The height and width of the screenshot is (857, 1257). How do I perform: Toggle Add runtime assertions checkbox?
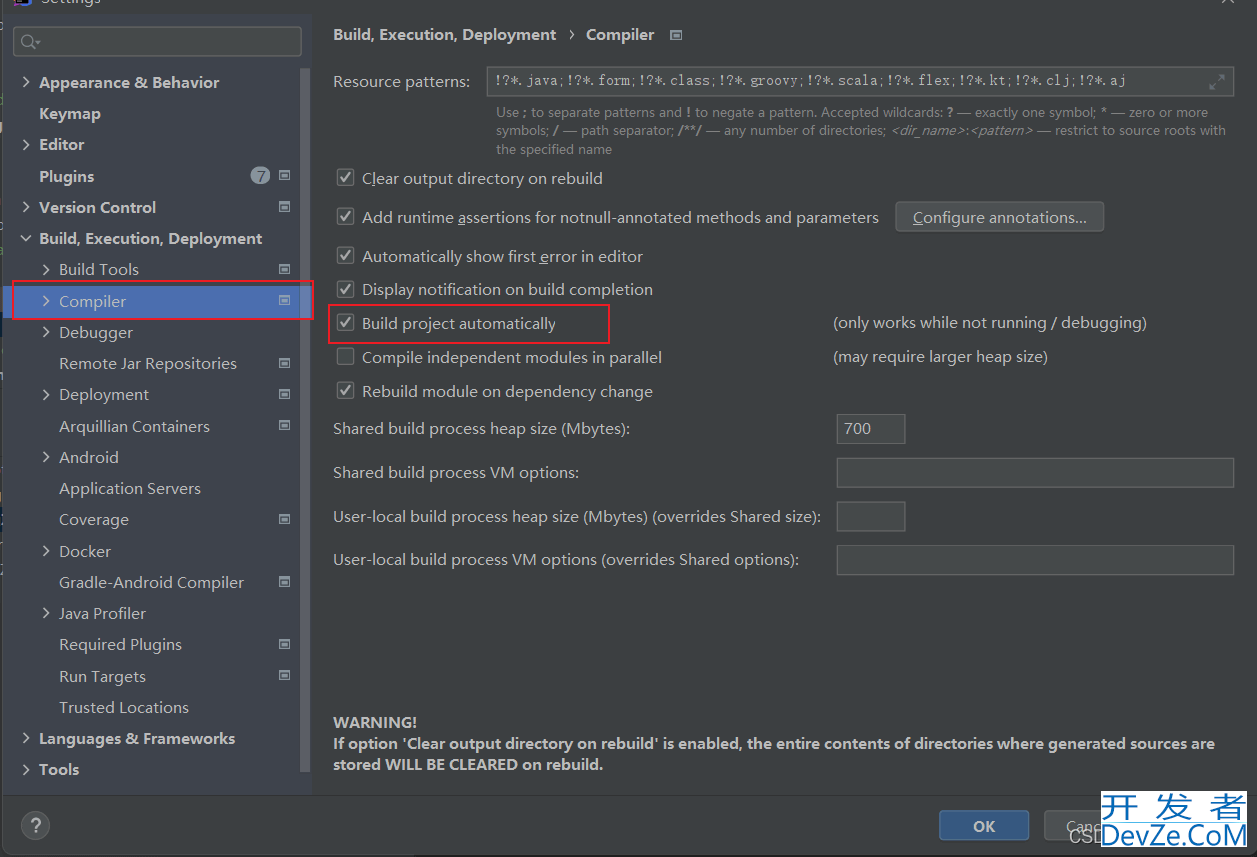(x=345, y=216)
